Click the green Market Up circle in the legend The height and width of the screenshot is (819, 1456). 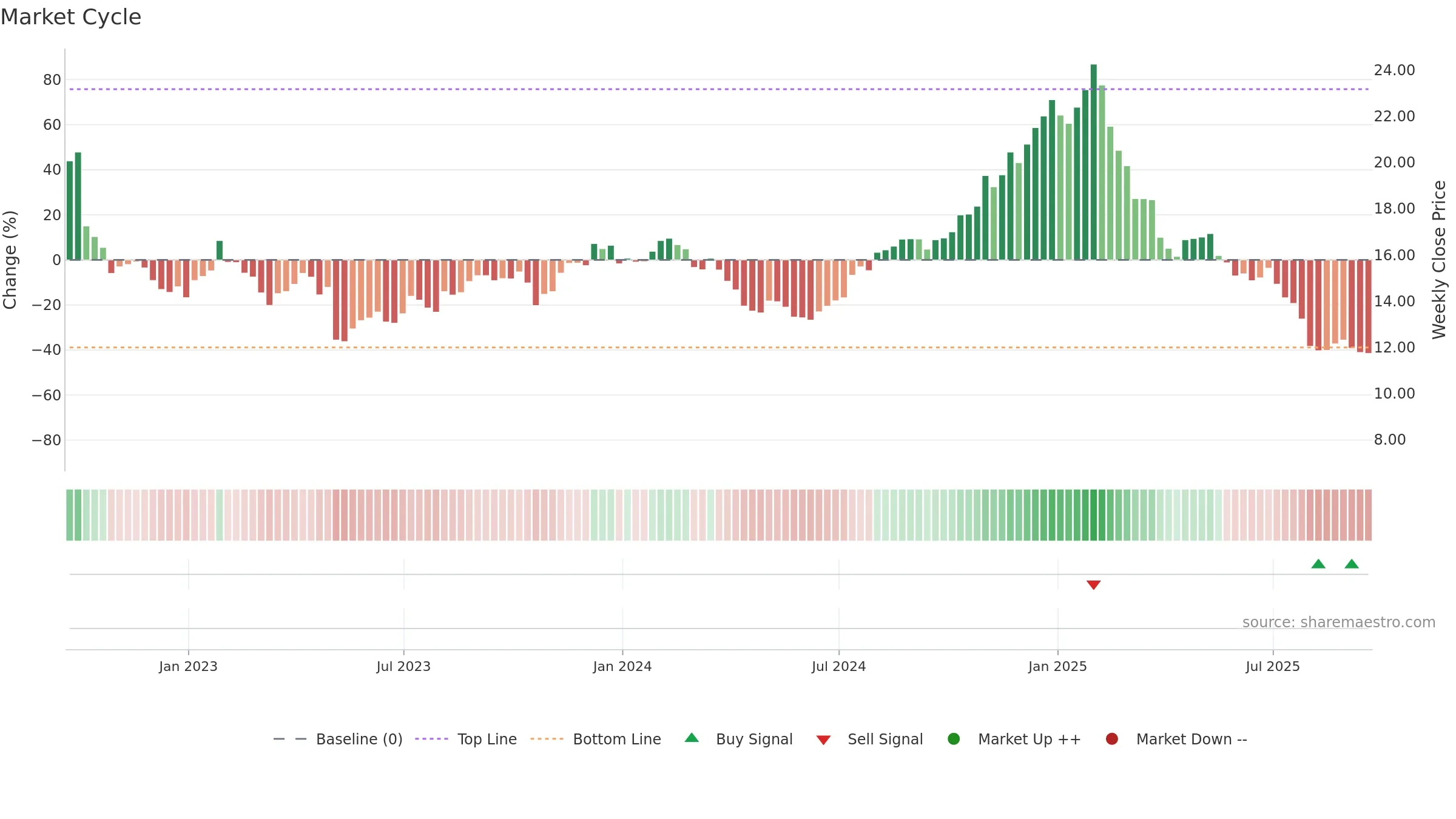click(x=954, y=739)
